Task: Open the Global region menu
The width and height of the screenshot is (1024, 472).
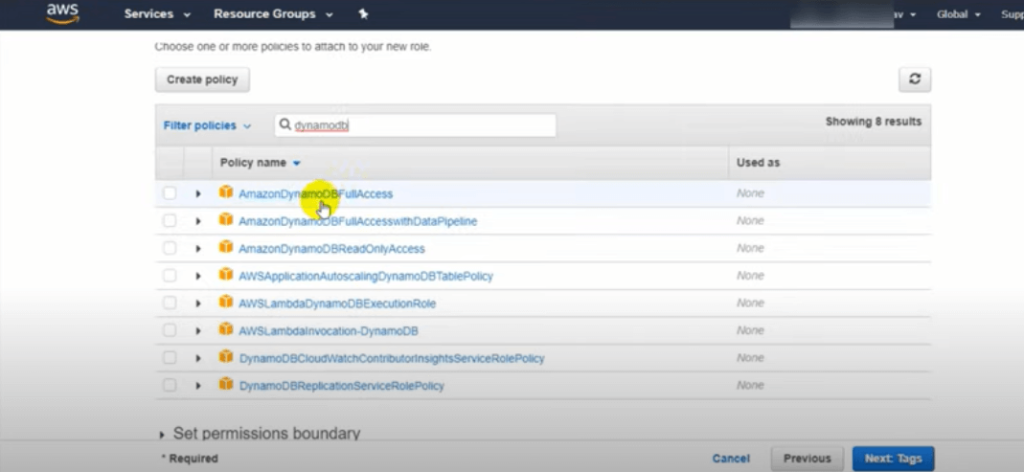Action: coord(958,14)
